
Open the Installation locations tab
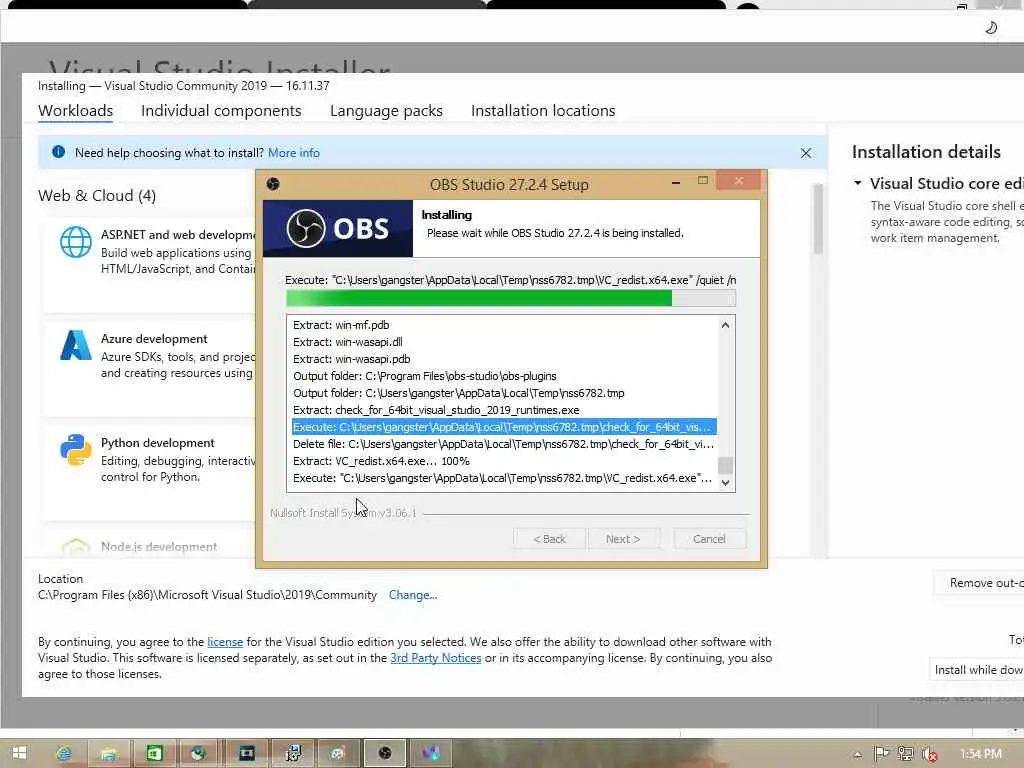tap(543, 111)
